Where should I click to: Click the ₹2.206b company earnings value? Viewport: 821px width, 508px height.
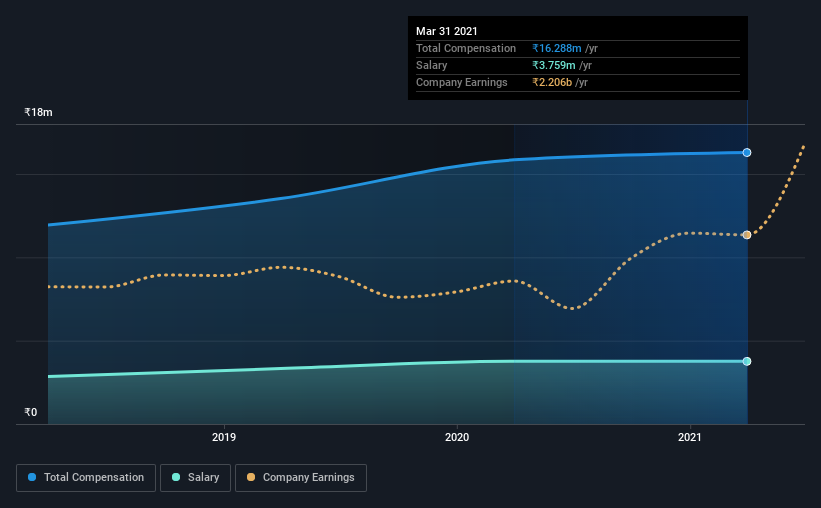tap(552, 82)
